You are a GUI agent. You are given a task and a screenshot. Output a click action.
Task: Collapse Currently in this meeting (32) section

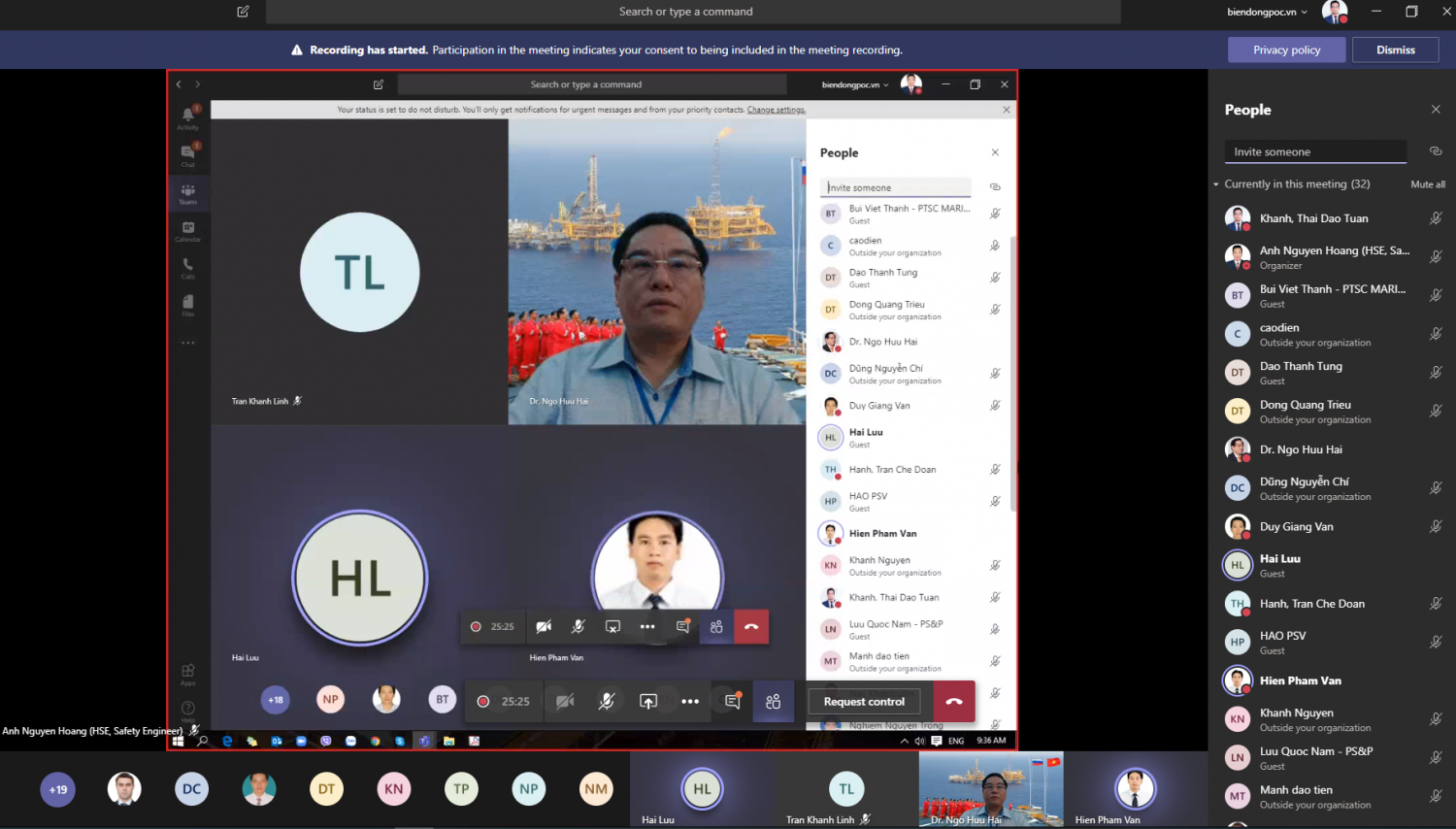pos(1215,184)
